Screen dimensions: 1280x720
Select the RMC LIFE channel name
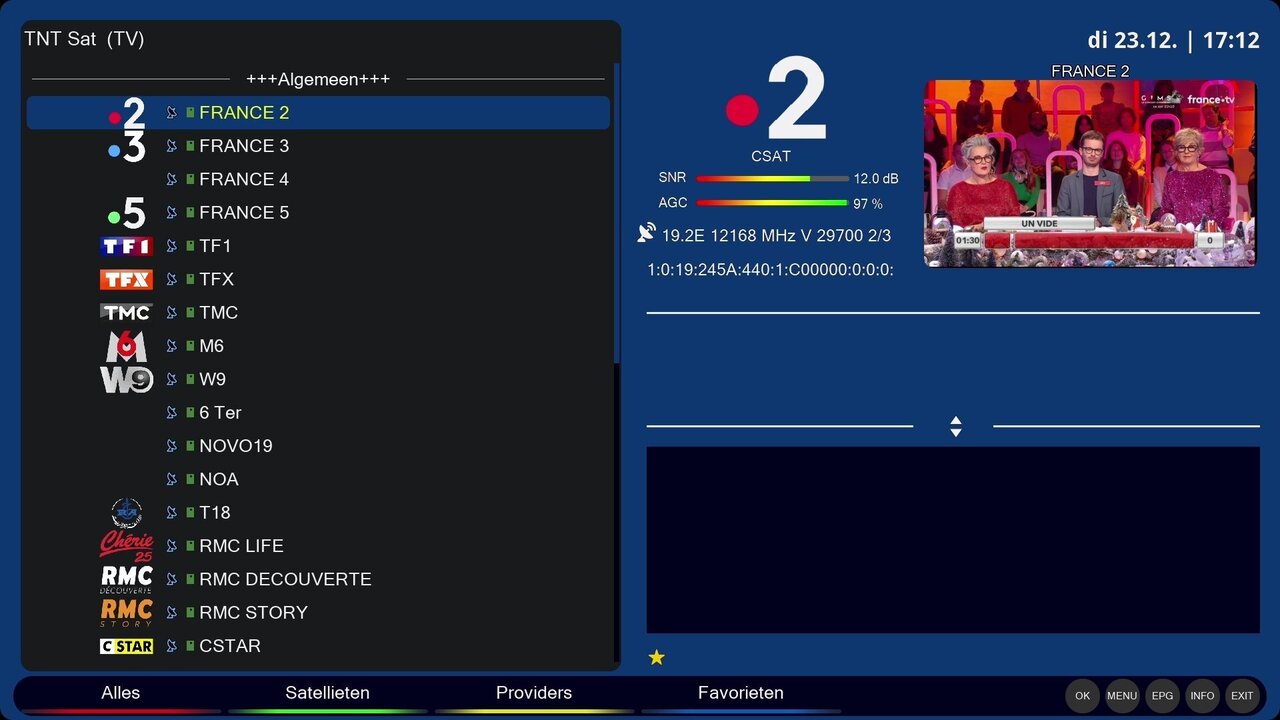pyautogui.click(x=241, y=546)
